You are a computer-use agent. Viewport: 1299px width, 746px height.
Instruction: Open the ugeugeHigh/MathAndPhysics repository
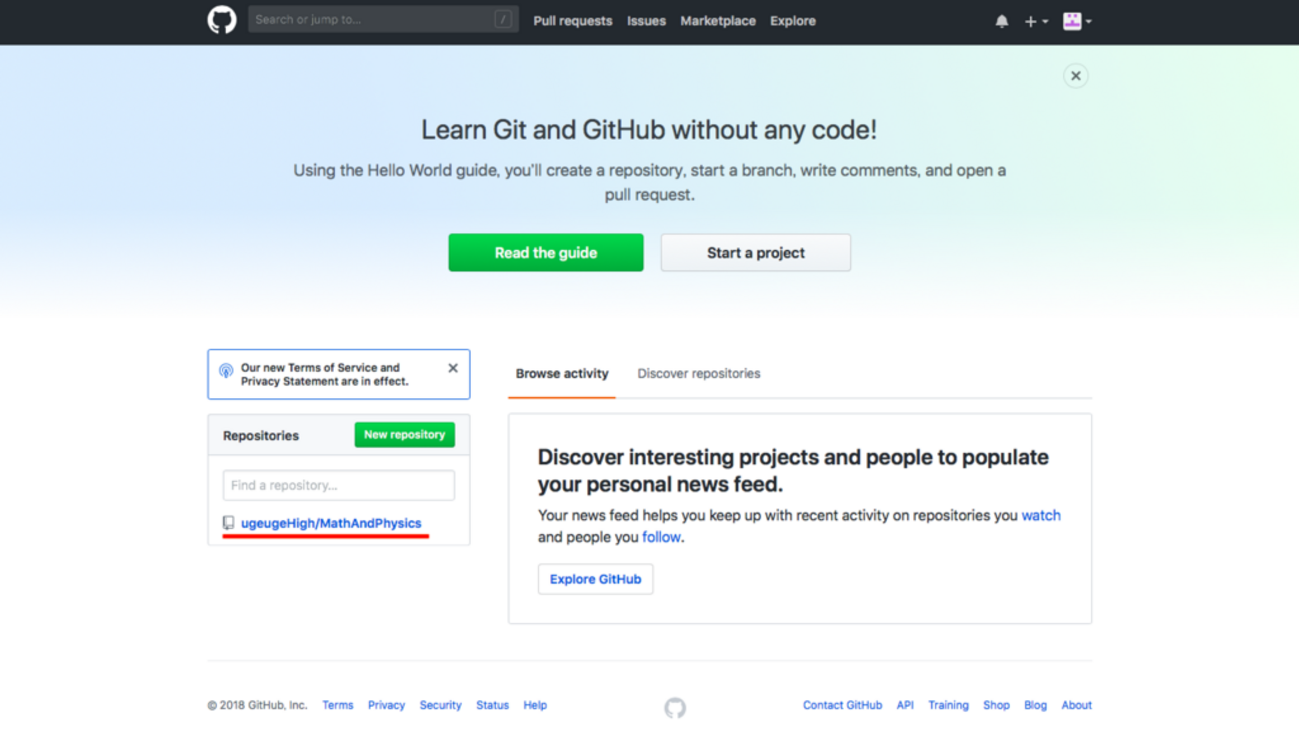coord(331,523)
